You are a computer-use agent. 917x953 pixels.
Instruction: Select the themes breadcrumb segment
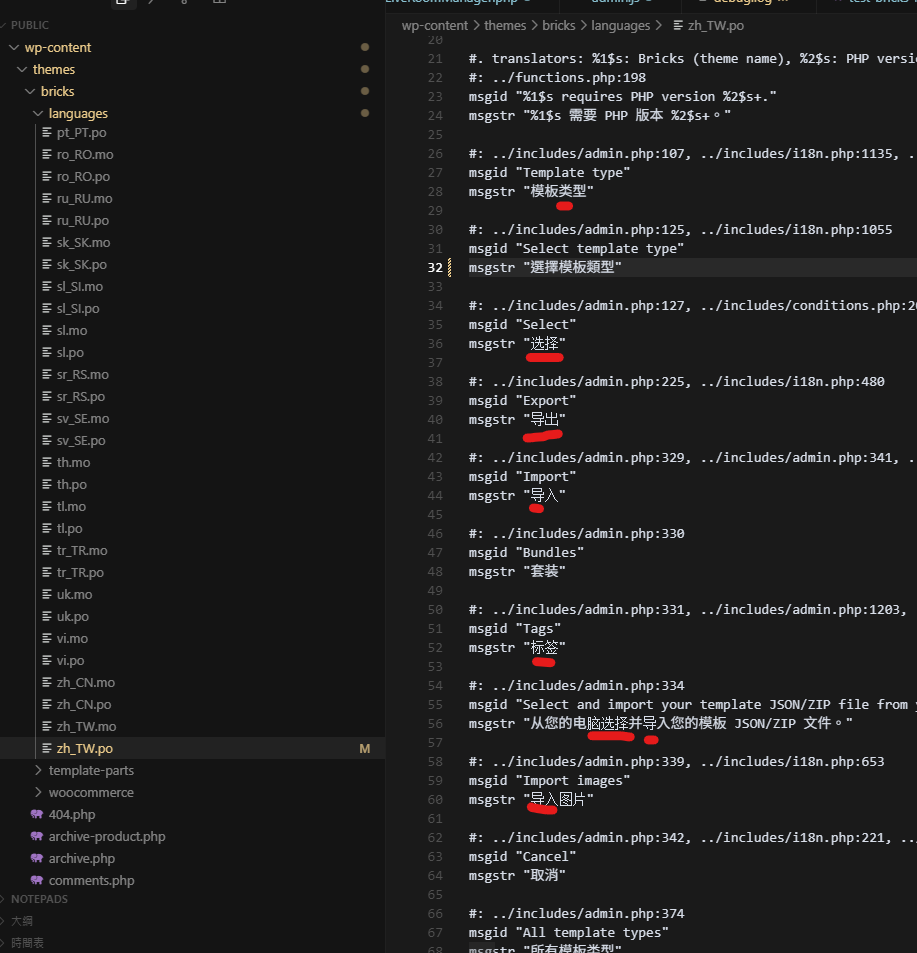coord(504,26)
